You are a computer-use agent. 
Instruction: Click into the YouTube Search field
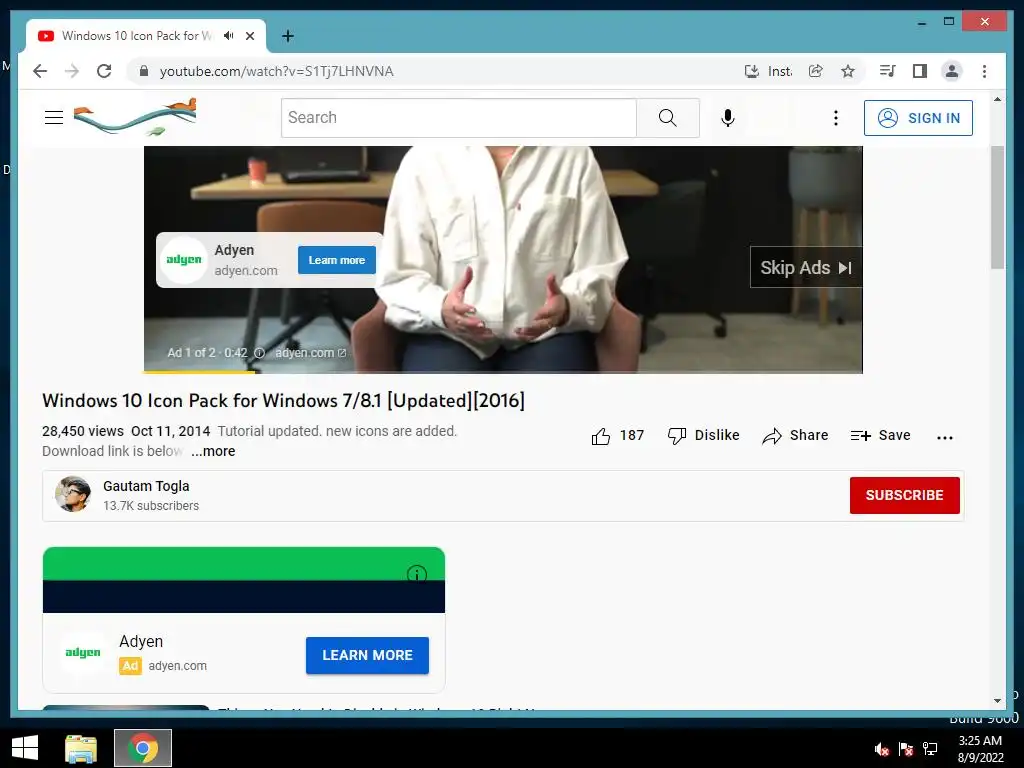pos(458,118)
